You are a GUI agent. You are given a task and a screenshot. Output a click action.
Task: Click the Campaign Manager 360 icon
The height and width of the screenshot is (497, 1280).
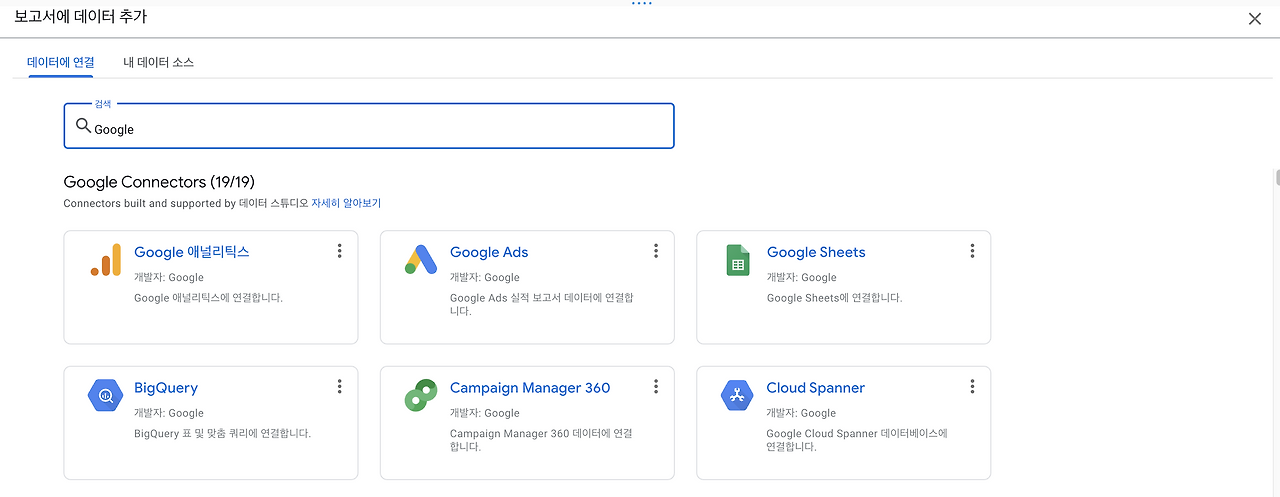tap(421, 396)
